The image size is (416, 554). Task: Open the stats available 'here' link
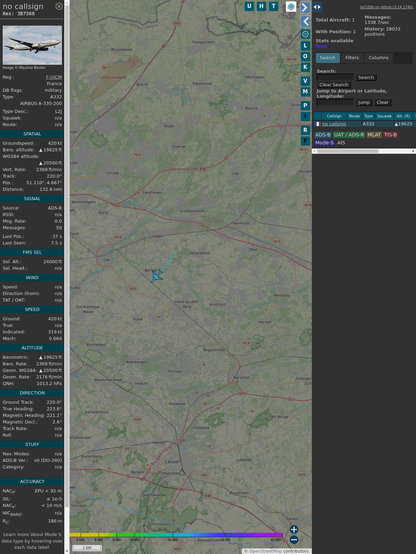pos(321,46)
